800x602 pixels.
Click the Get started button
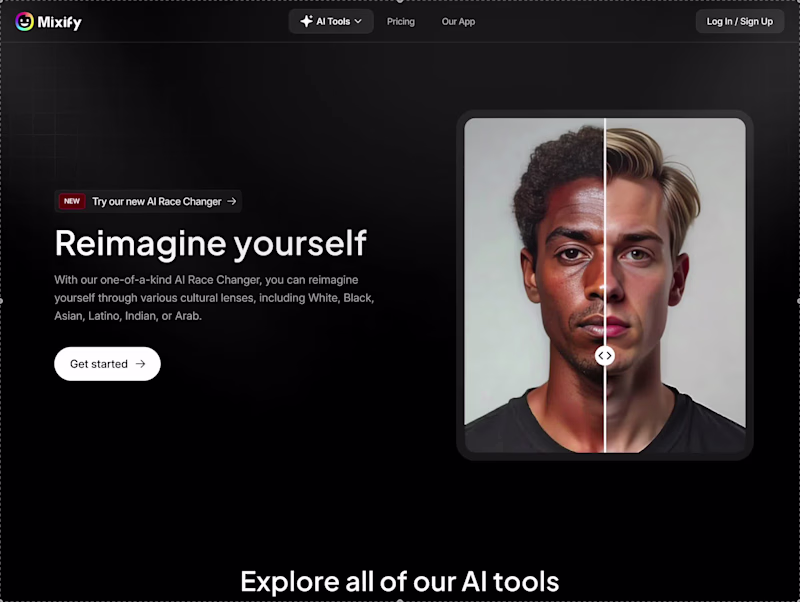(107, 364)
